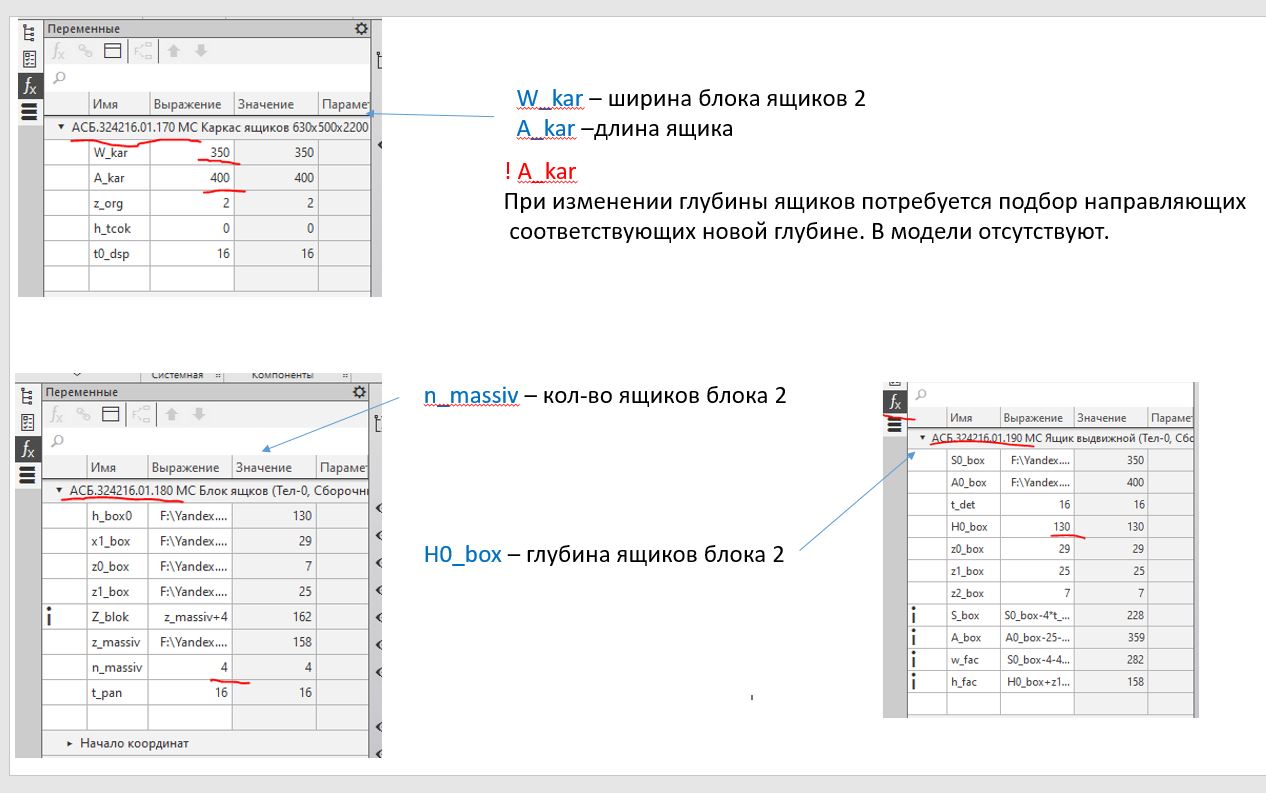Select the A0_box variable name
The image size is (1266, 793).
[968, 483]
